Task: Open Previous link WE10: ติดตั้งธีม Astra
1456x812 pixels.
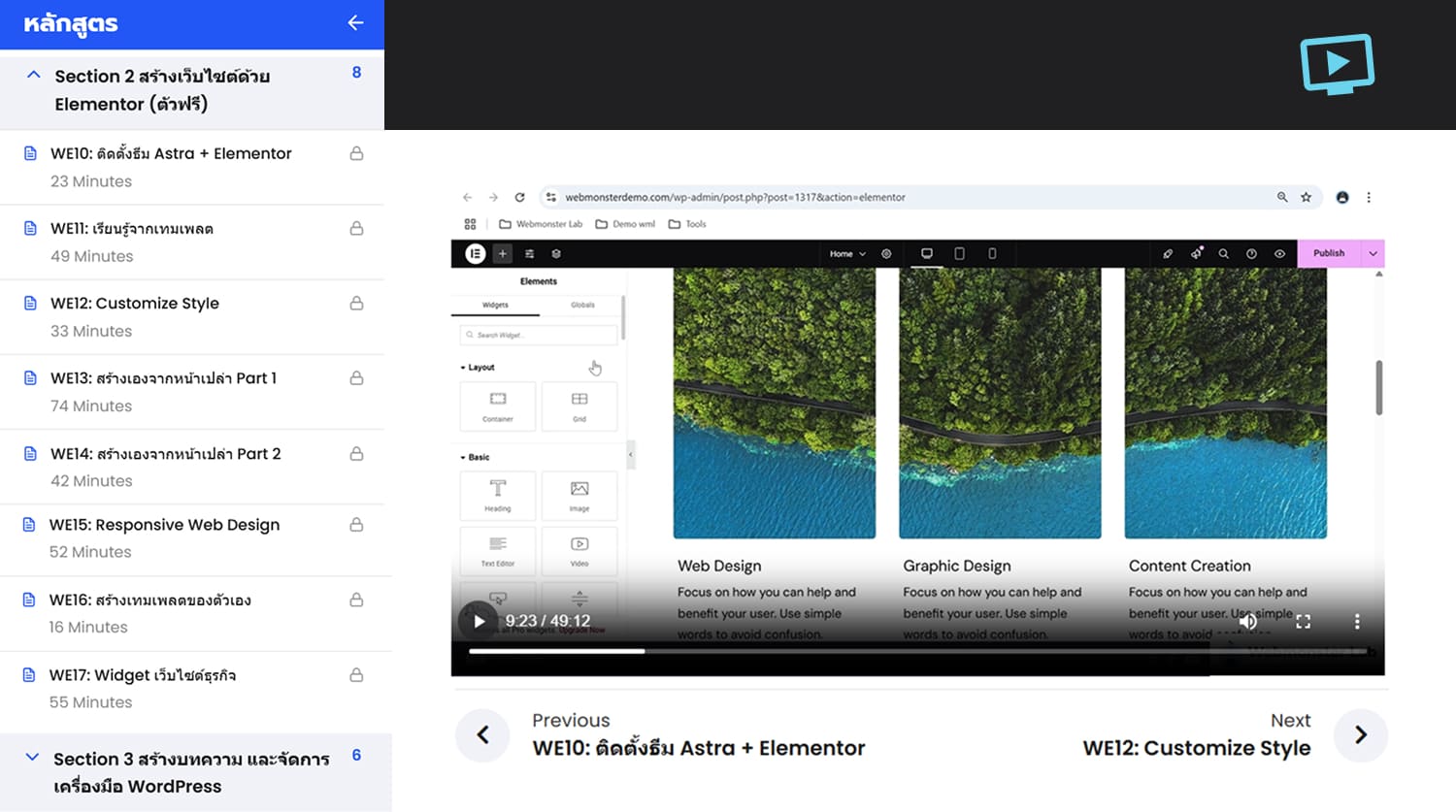Action: click(x=699, y=748)
